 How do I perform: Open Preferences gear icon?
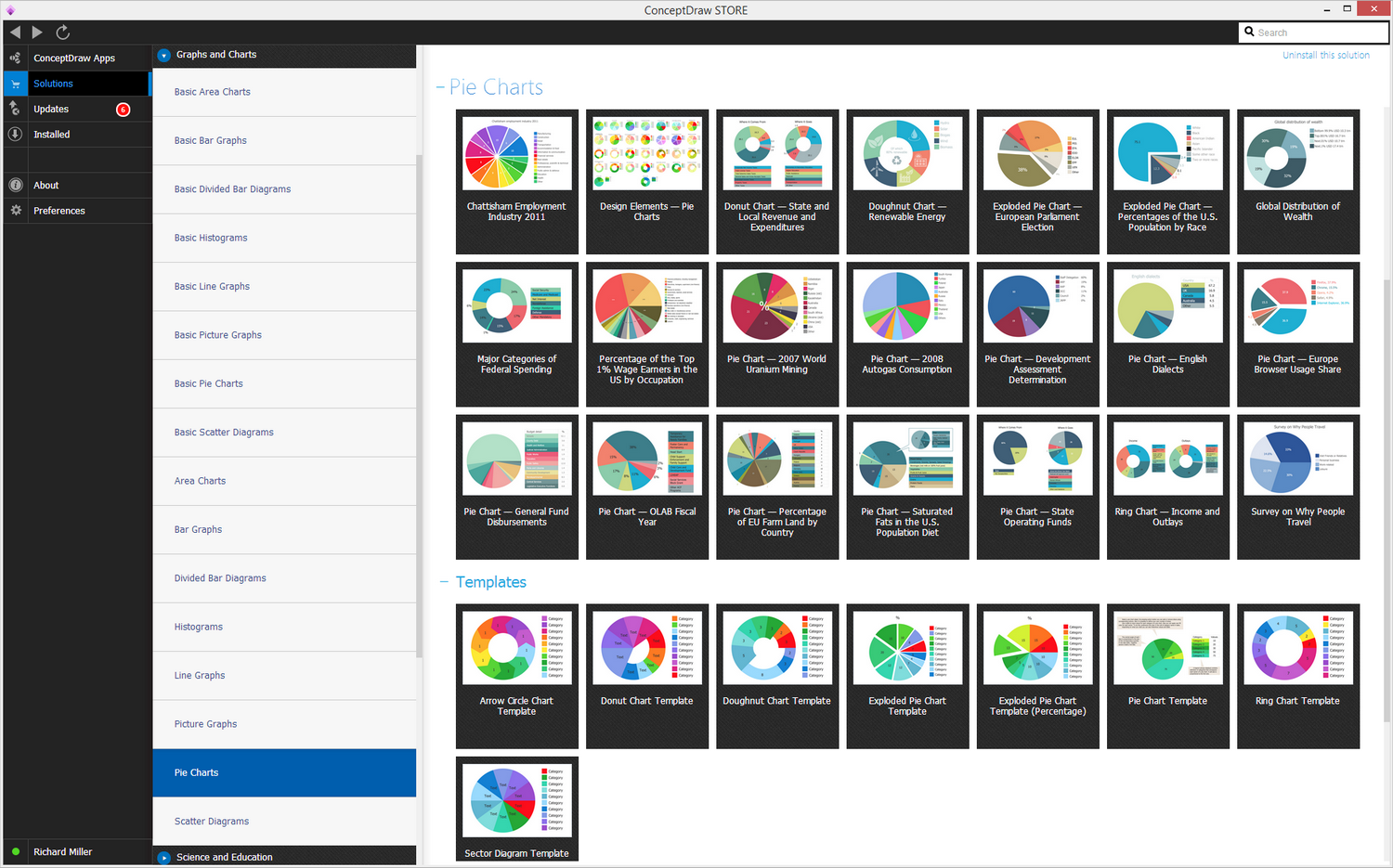(x=16, y=211)
